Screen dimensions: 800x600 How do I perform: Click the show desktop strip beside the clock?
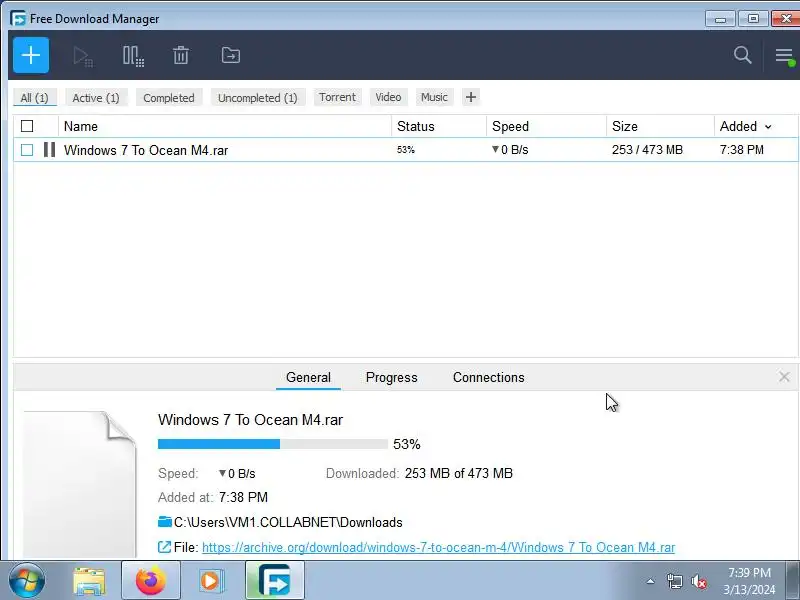click(x=792, y=581)
